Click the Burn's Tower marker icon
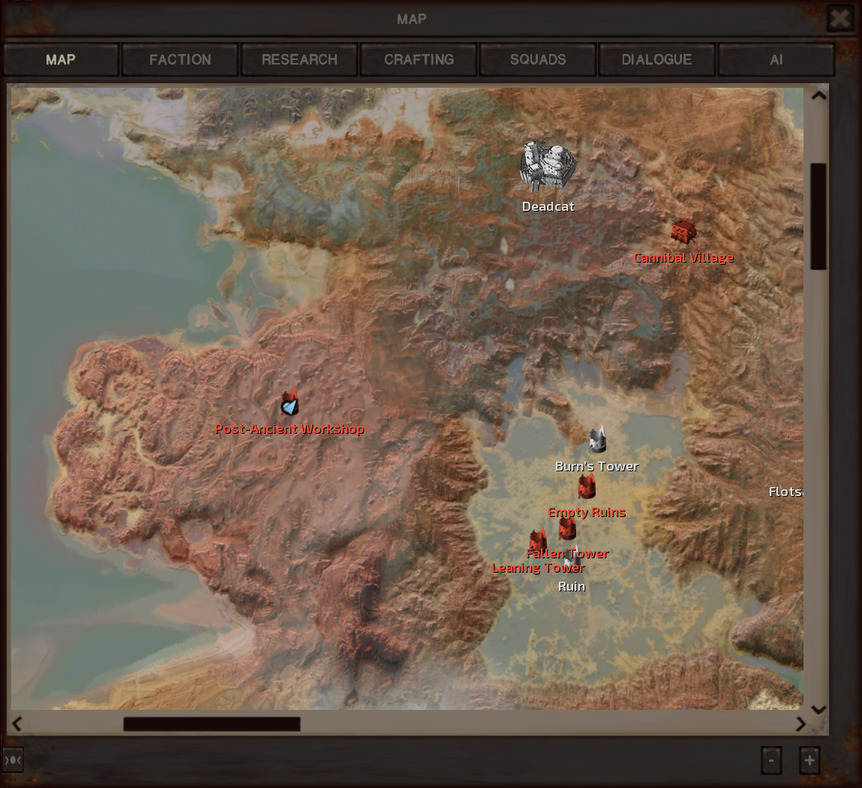Image resolution: width=862 pixels, height=788 pixels. (597, 440)
